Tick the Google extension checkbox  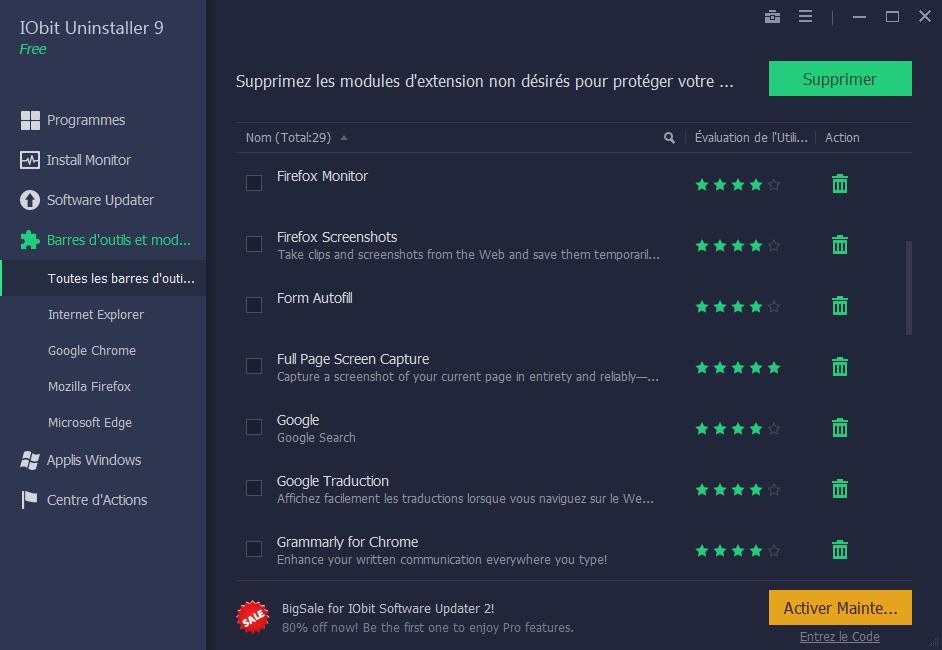point(254,427)
